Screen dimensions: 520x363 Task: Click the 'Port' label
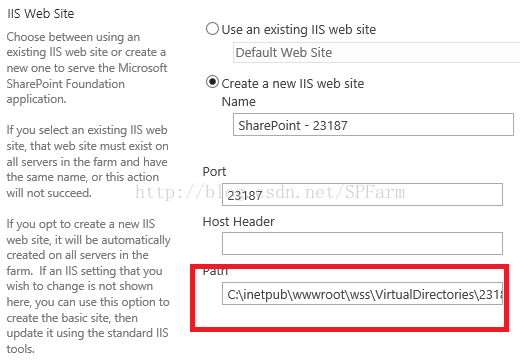pyautogui.click(x=214, y=172)
